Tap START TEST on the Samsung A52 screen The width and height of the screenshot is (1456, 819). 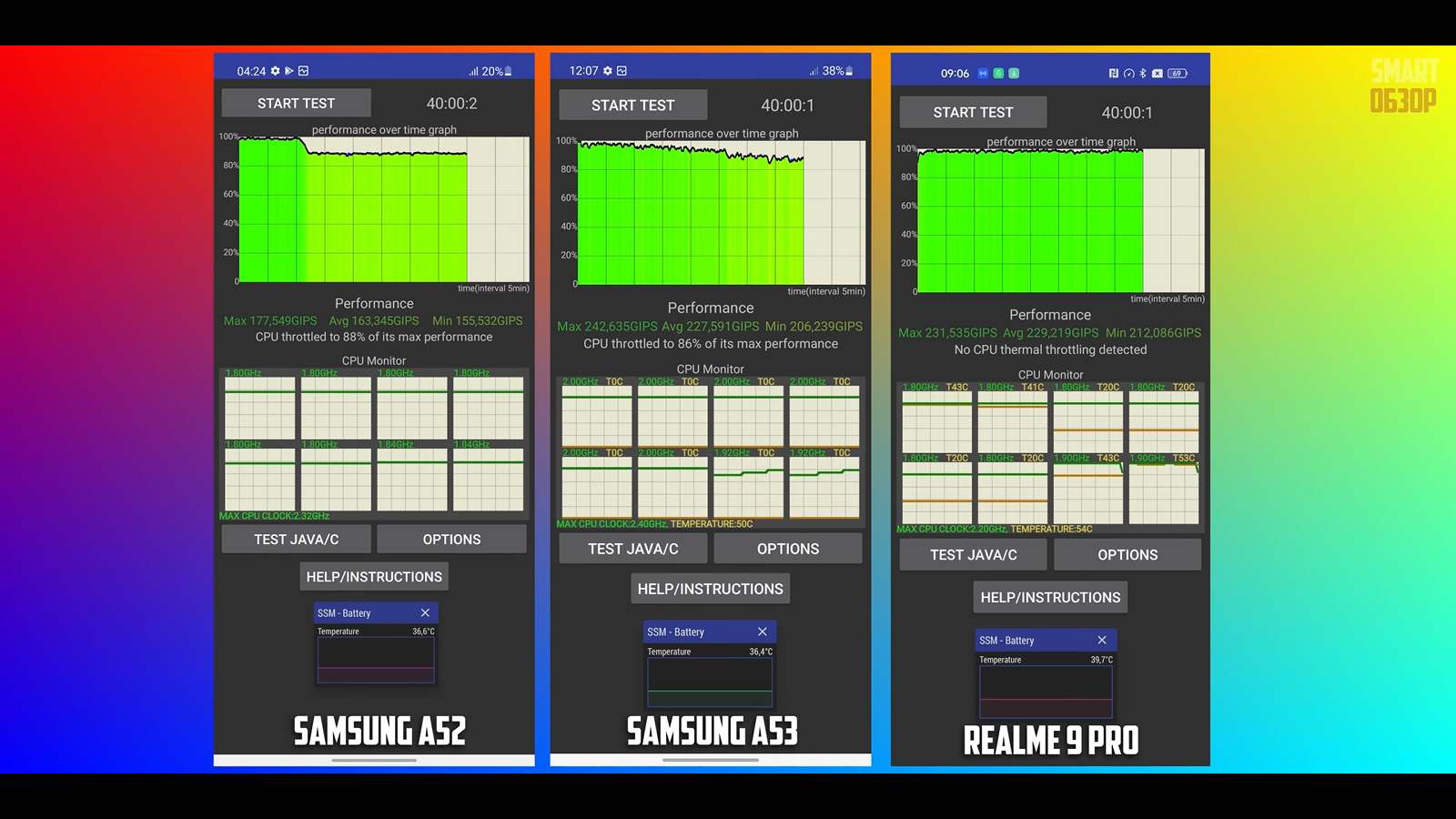[297, 103]
